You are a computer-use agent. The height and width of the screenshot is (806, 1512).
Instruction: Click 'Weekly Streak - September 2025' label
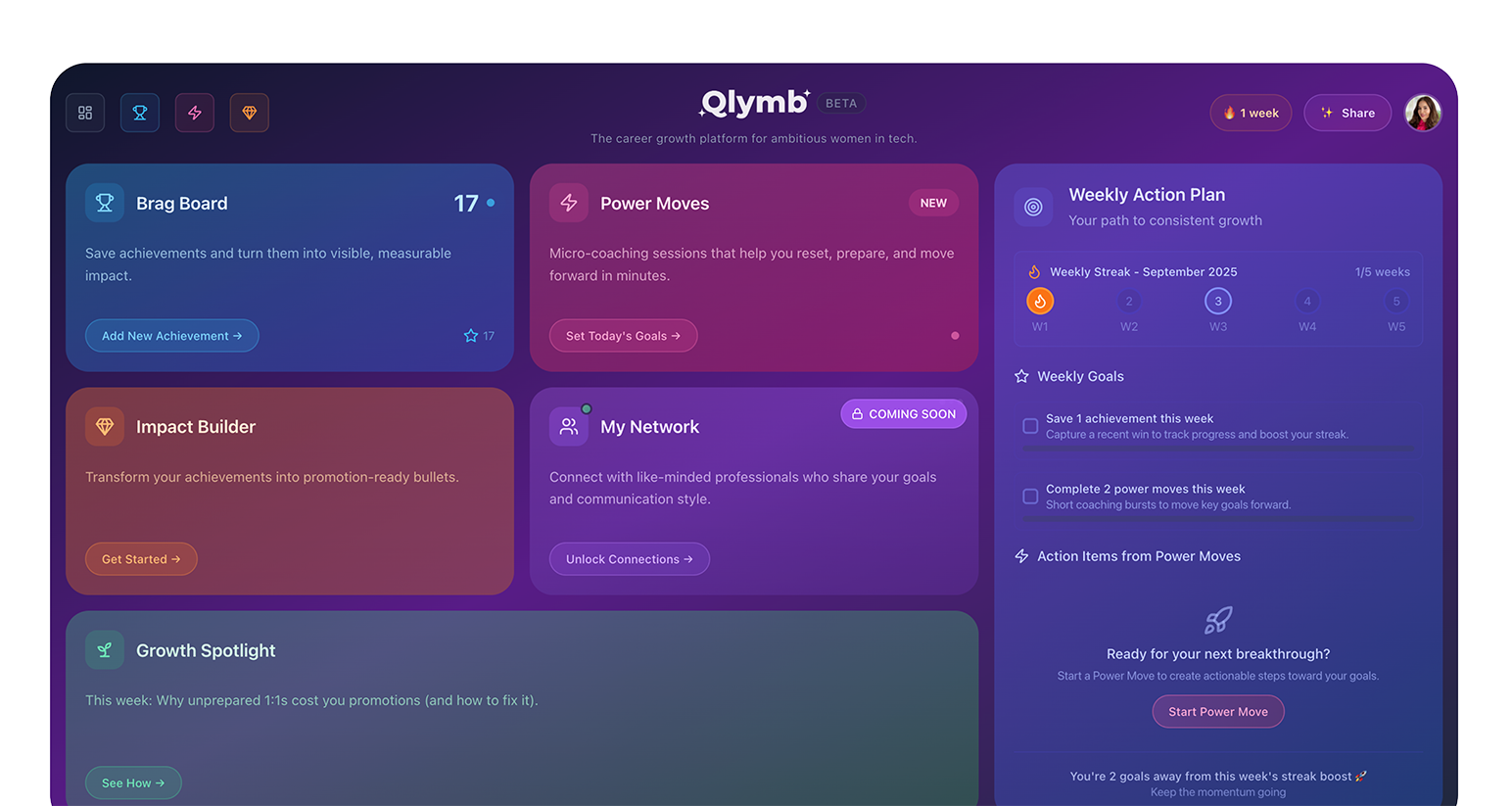tap(1143, 272)
